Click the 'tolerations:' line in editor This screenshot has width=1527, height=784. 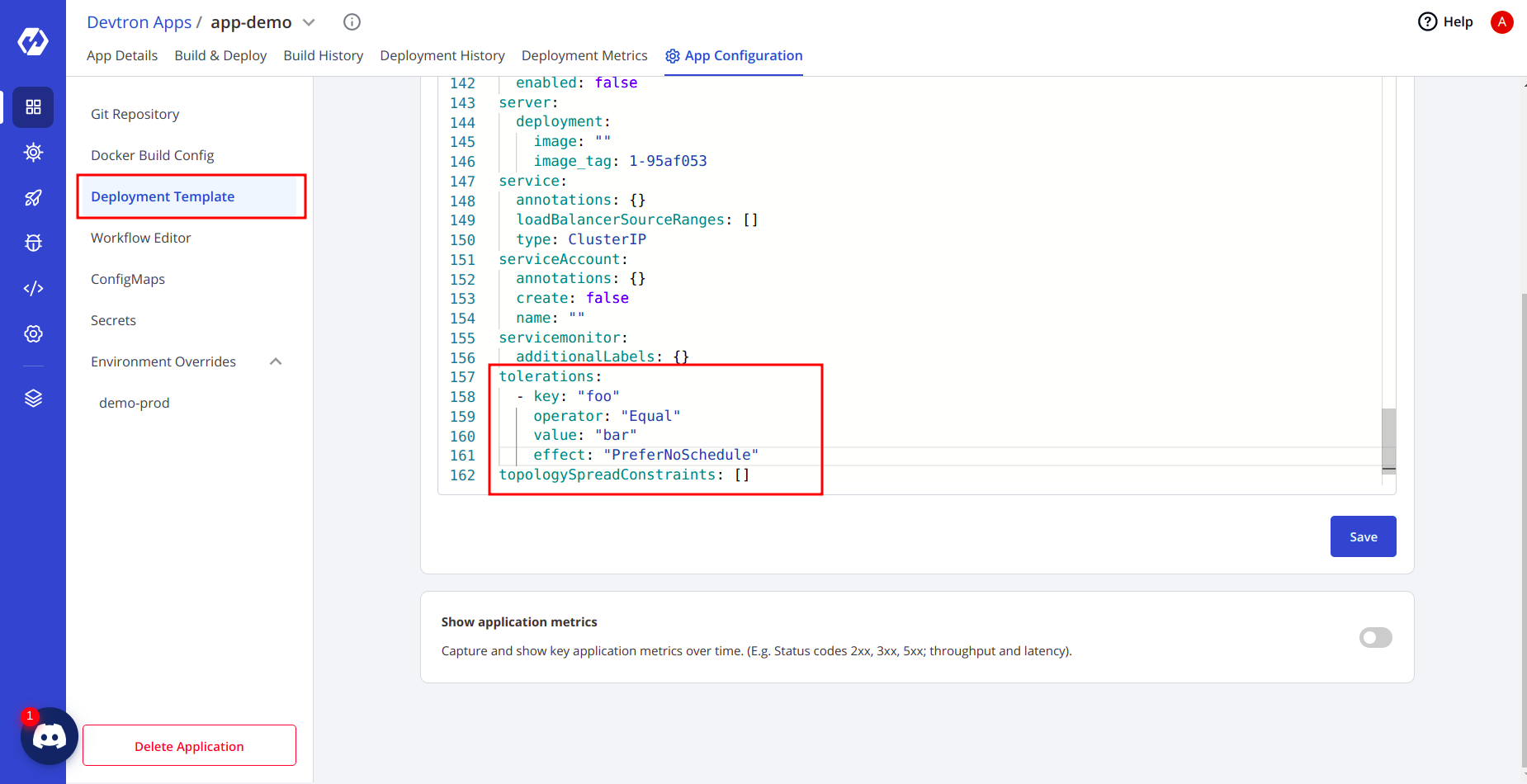[x=550, y=376]
